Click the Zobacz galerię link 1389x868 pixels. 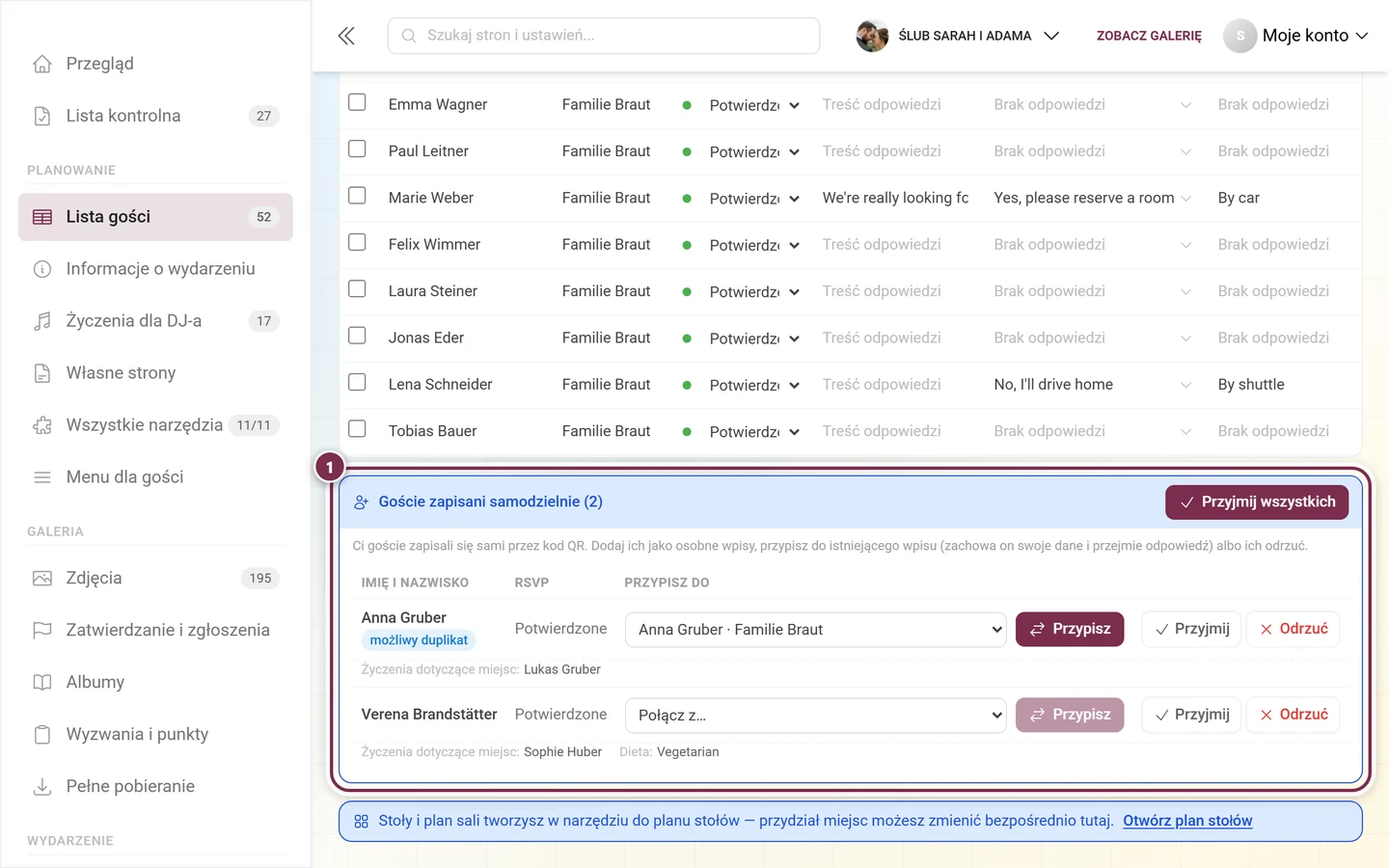coord(1149,36)
